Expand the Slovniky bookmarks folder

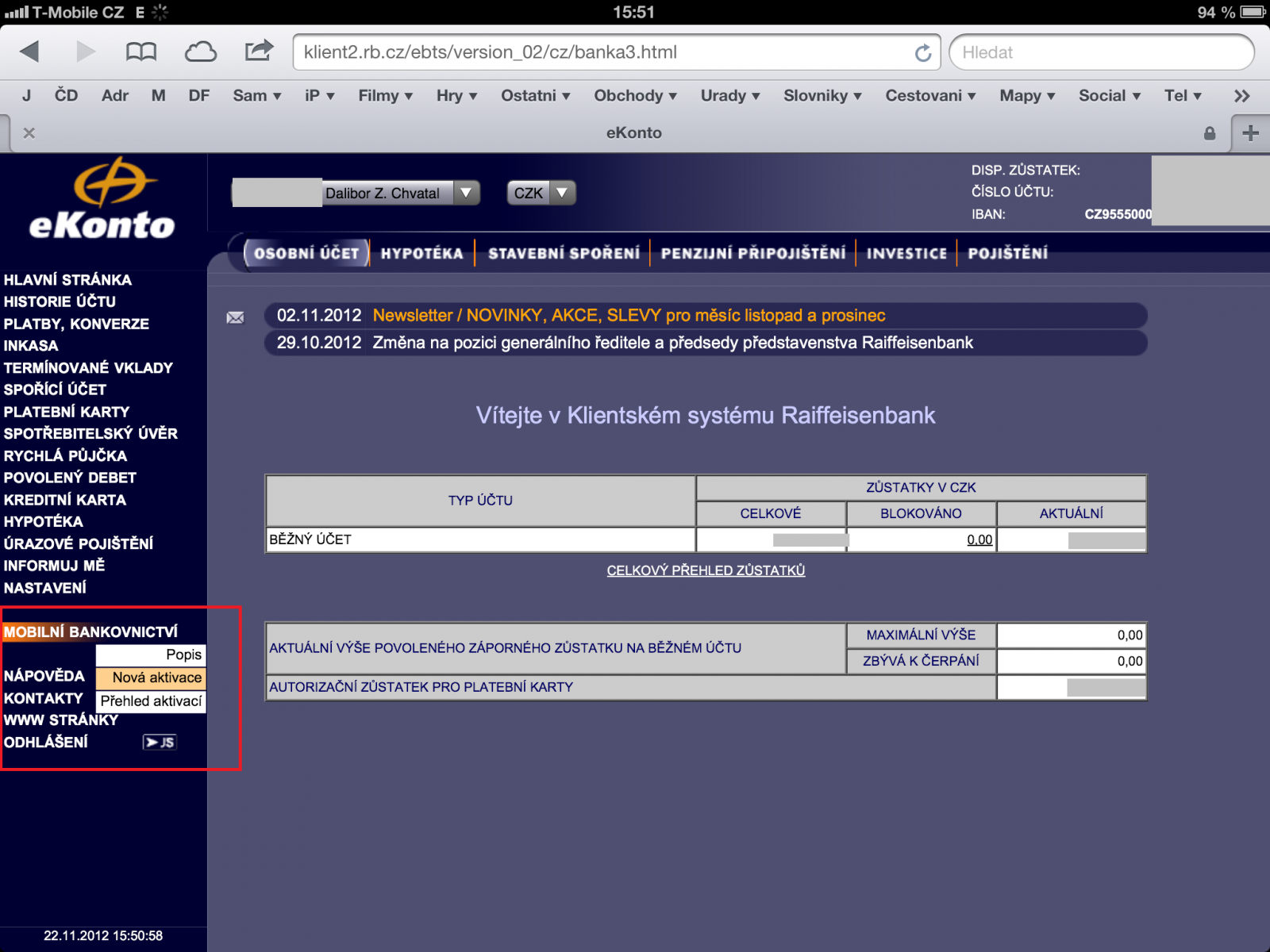pyautogui.click(x=823, y=96)
